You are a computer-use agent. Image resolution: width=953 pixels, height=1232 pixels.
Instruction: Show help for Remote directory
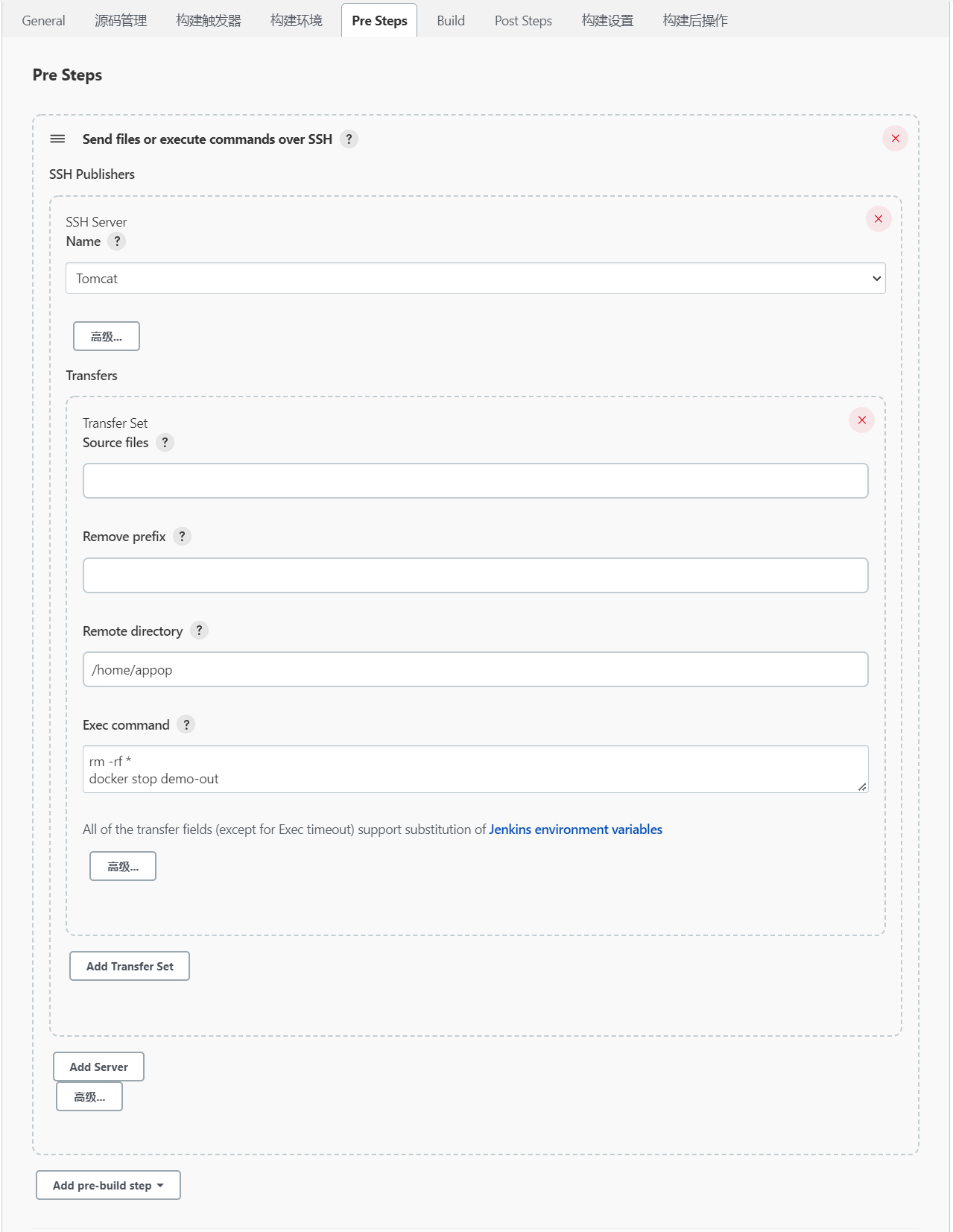pyautogui.click(x=199, y=631)
